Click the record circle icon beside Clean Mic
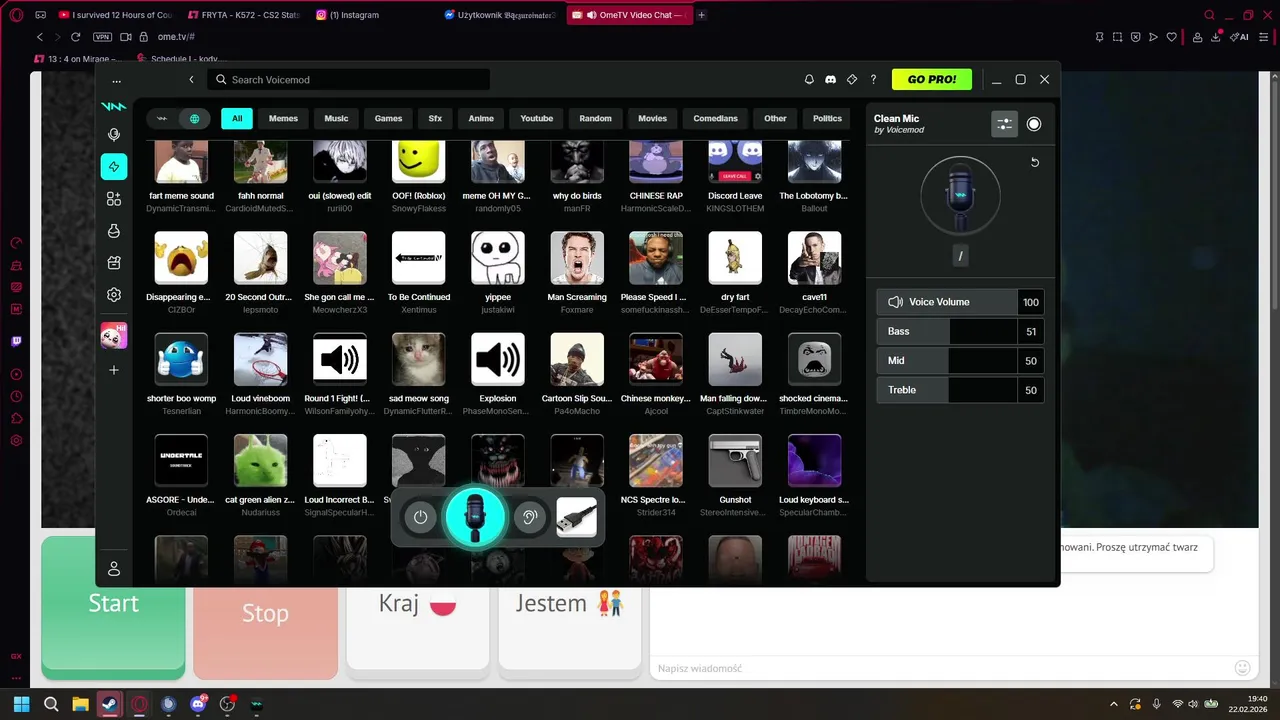Image resolution: width=1280 pixels, height=720 pixels. pyautogui.click(x=1034, y=124)
